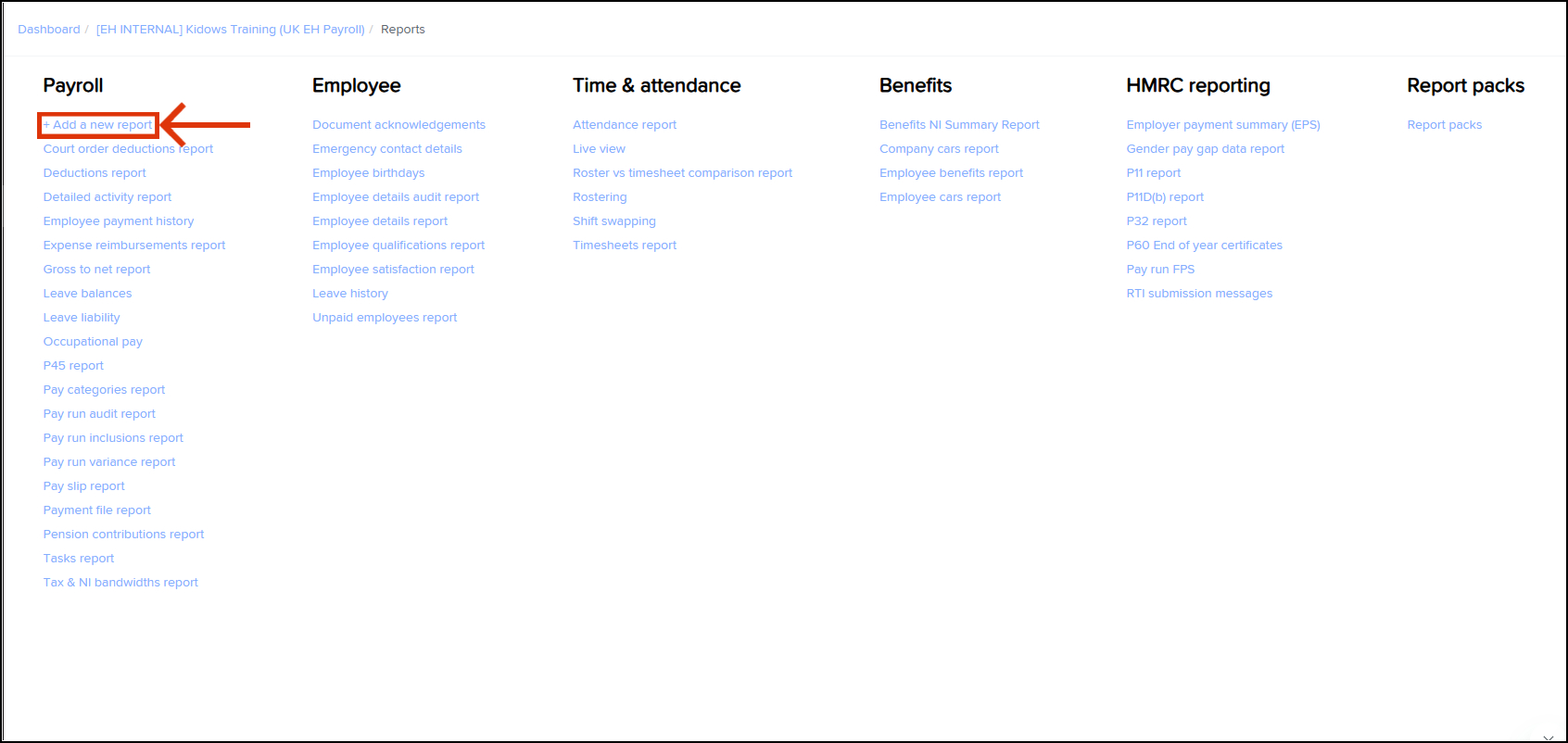1568x743 pixels.
Task: Select the Tax & NI bandwidths report
Action: 120,583
